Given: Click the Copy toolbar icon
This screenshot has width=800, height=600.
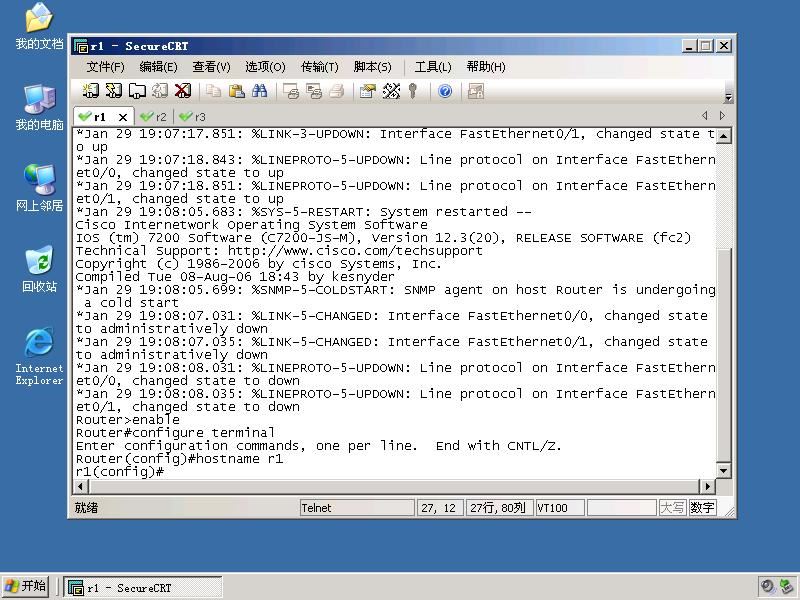Looking at the screenshot, I should pyautogui.click(x=213, y=91).
